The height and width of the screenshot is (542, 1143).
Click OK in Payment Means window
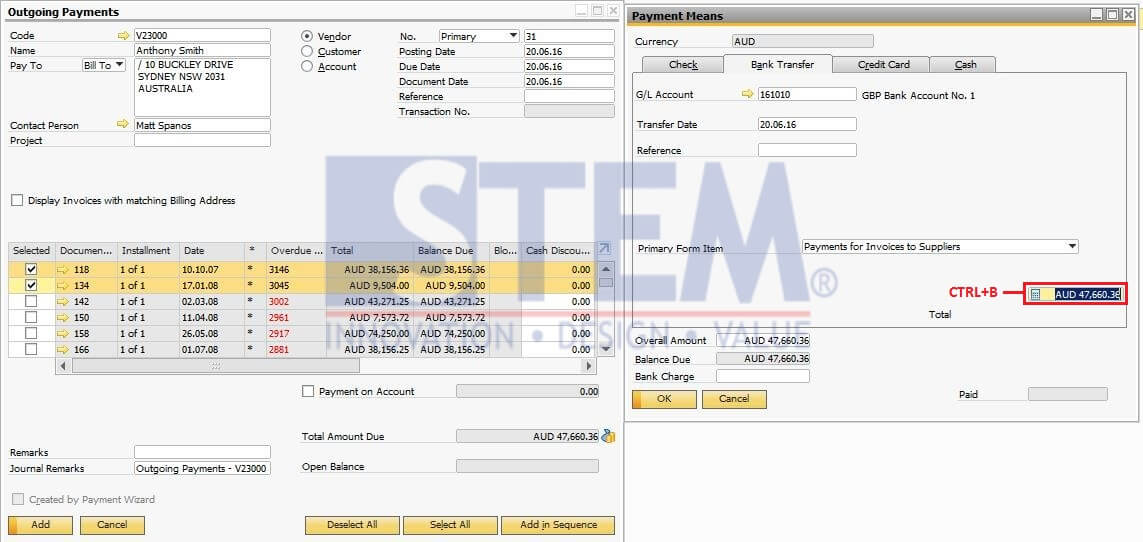tap(664, 399)
